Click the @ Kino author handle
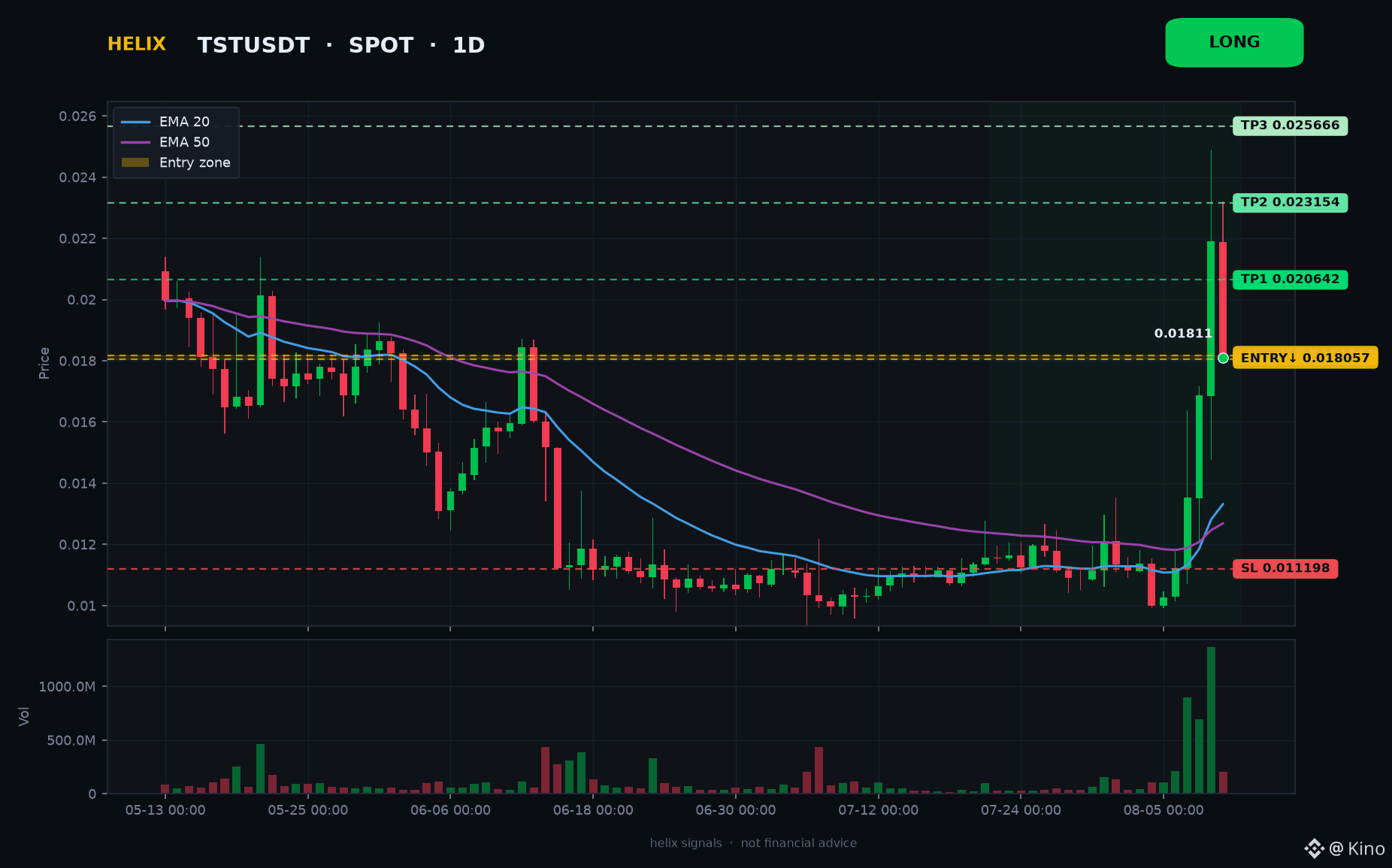Image resolution: width=1392 pixels, height=868 pixels. (x=1357, y=849)
